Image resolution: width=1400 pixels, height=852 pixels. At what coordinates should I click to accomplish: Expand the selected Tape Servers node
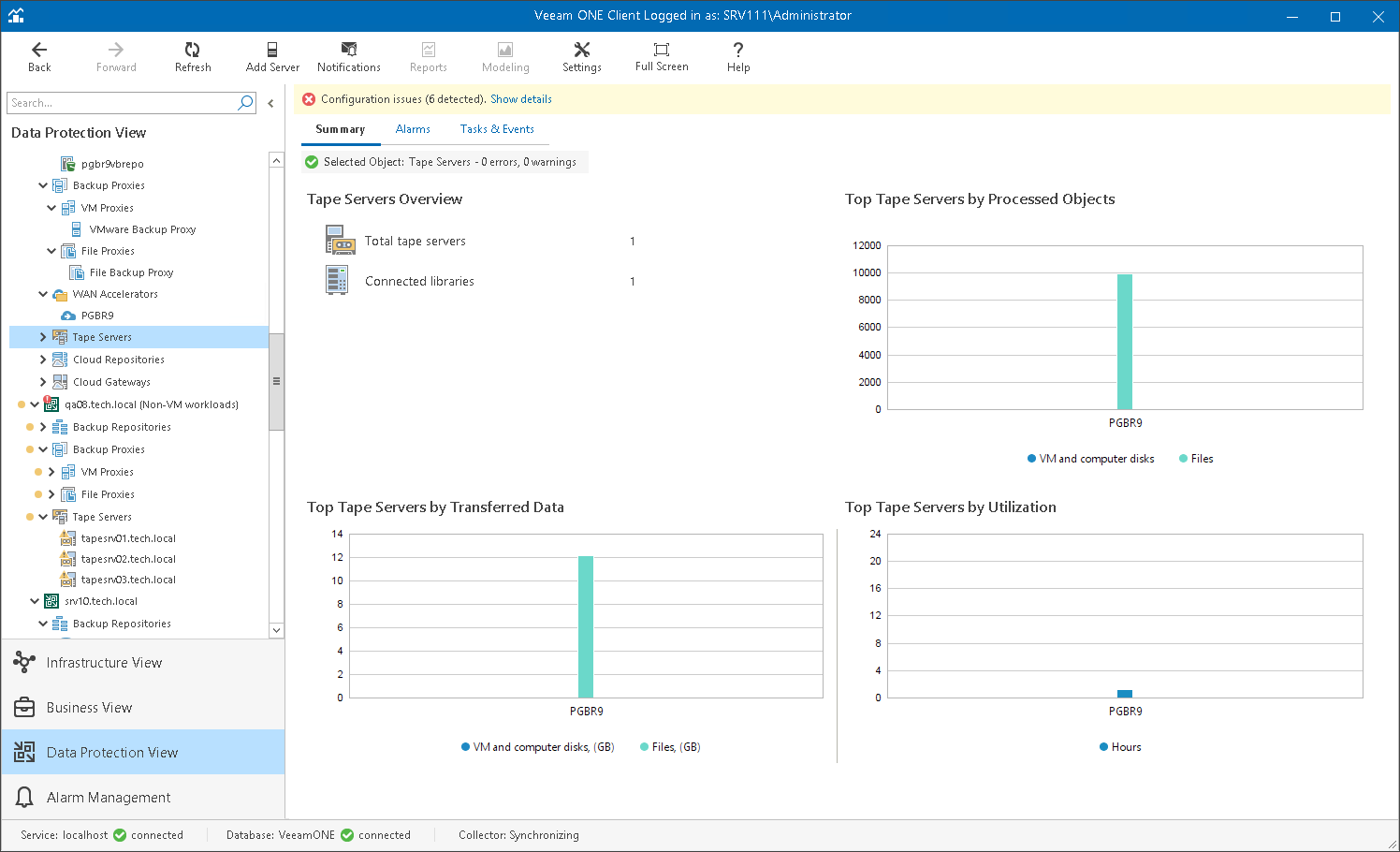[43, 337]
